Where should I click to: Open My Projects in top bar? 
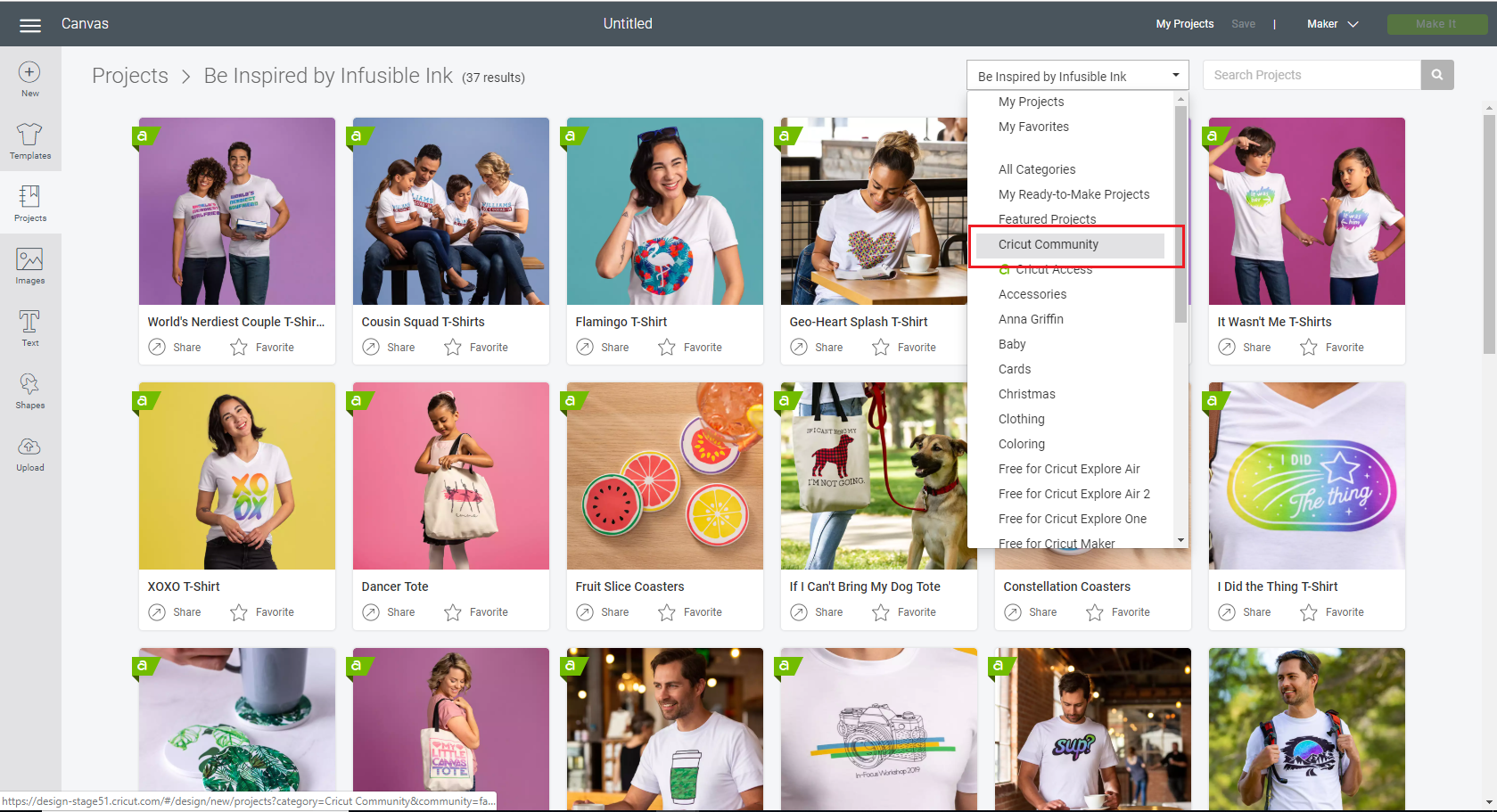pyautogui.click(x=1184, y=24)
